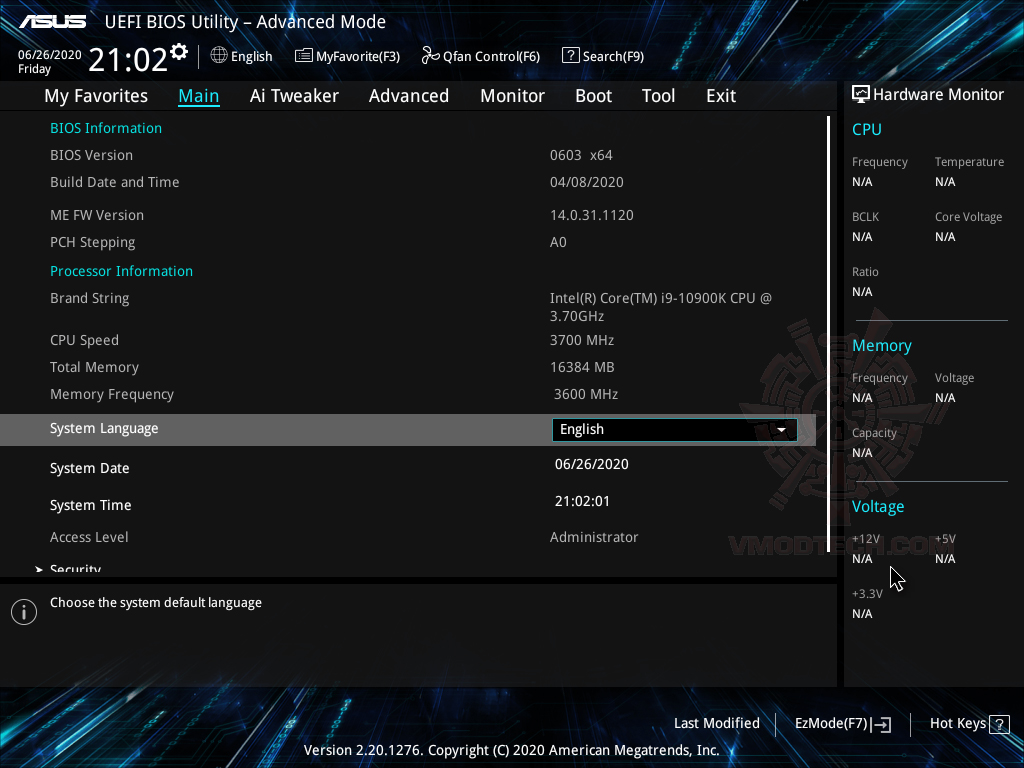Open the System Language dropdown arrow
The width and height of the screenshot is (1024, 768).
point(781,430)
